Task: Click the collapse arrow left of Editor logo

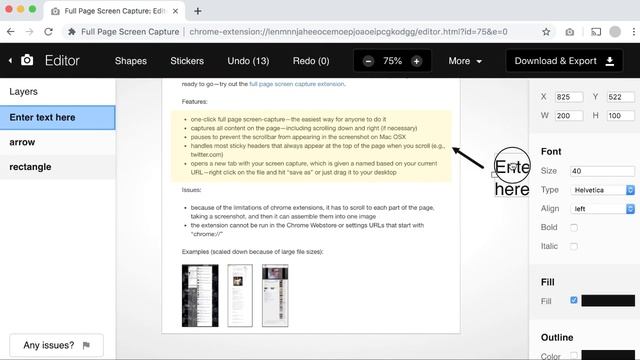Action: [10, 61]
